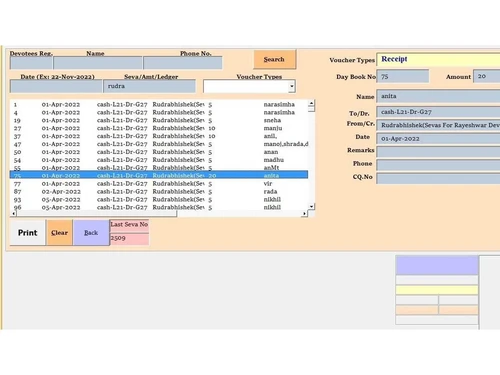Select highlighted row 75 anita
The height and width of the screenshot is (375, 500).
pos(159,175)
